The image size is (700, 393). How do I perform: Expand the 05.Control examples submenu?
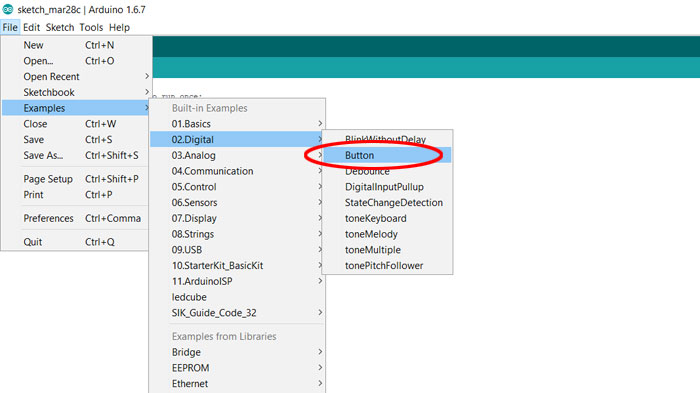point(237,187)
